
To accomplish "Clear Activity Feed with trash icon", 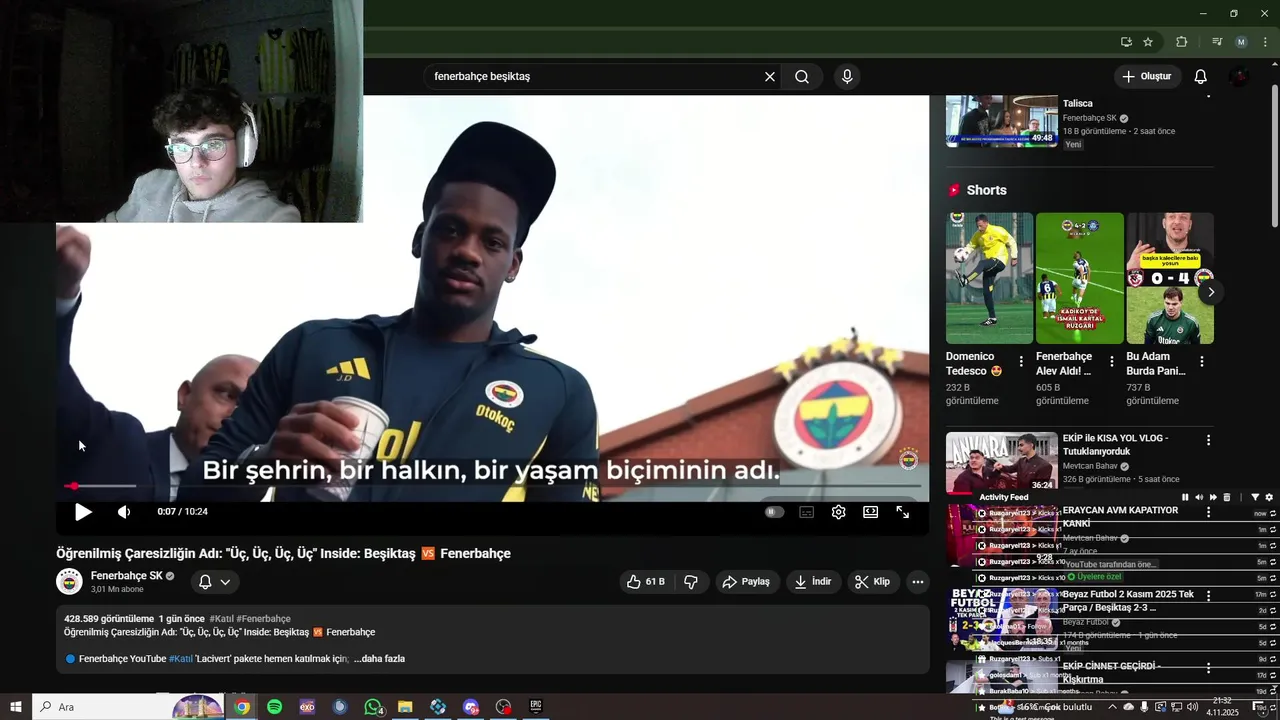I will click(1227, 497).
